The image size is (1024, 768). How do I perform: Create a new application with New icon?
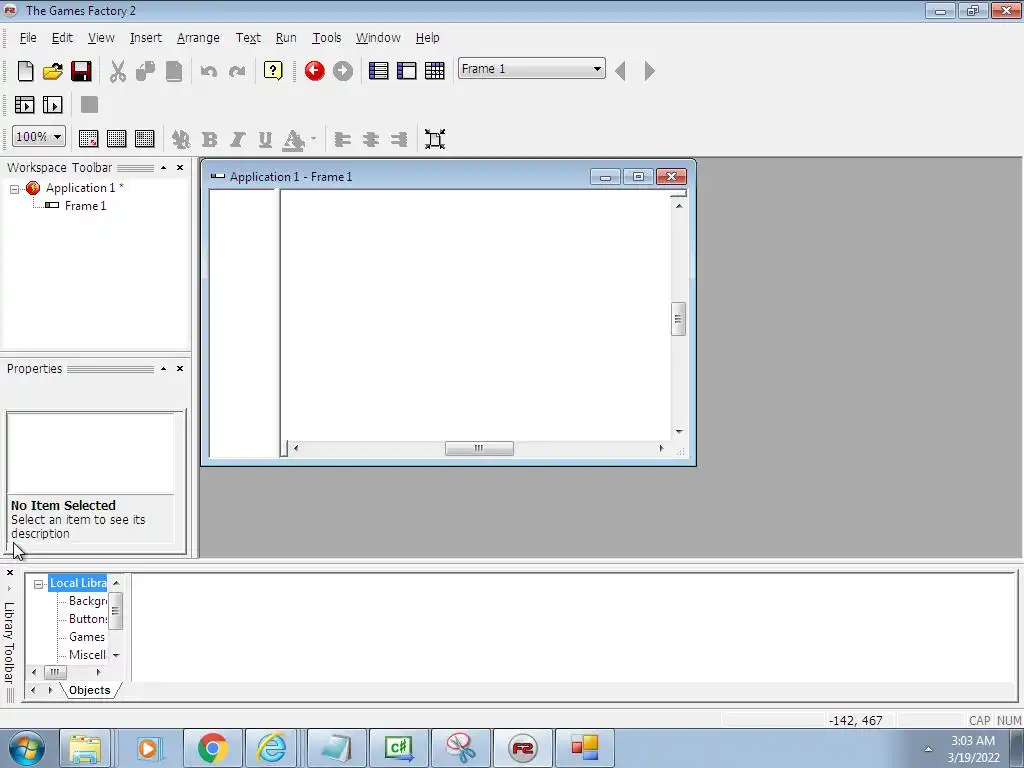[x=25, y=71]
